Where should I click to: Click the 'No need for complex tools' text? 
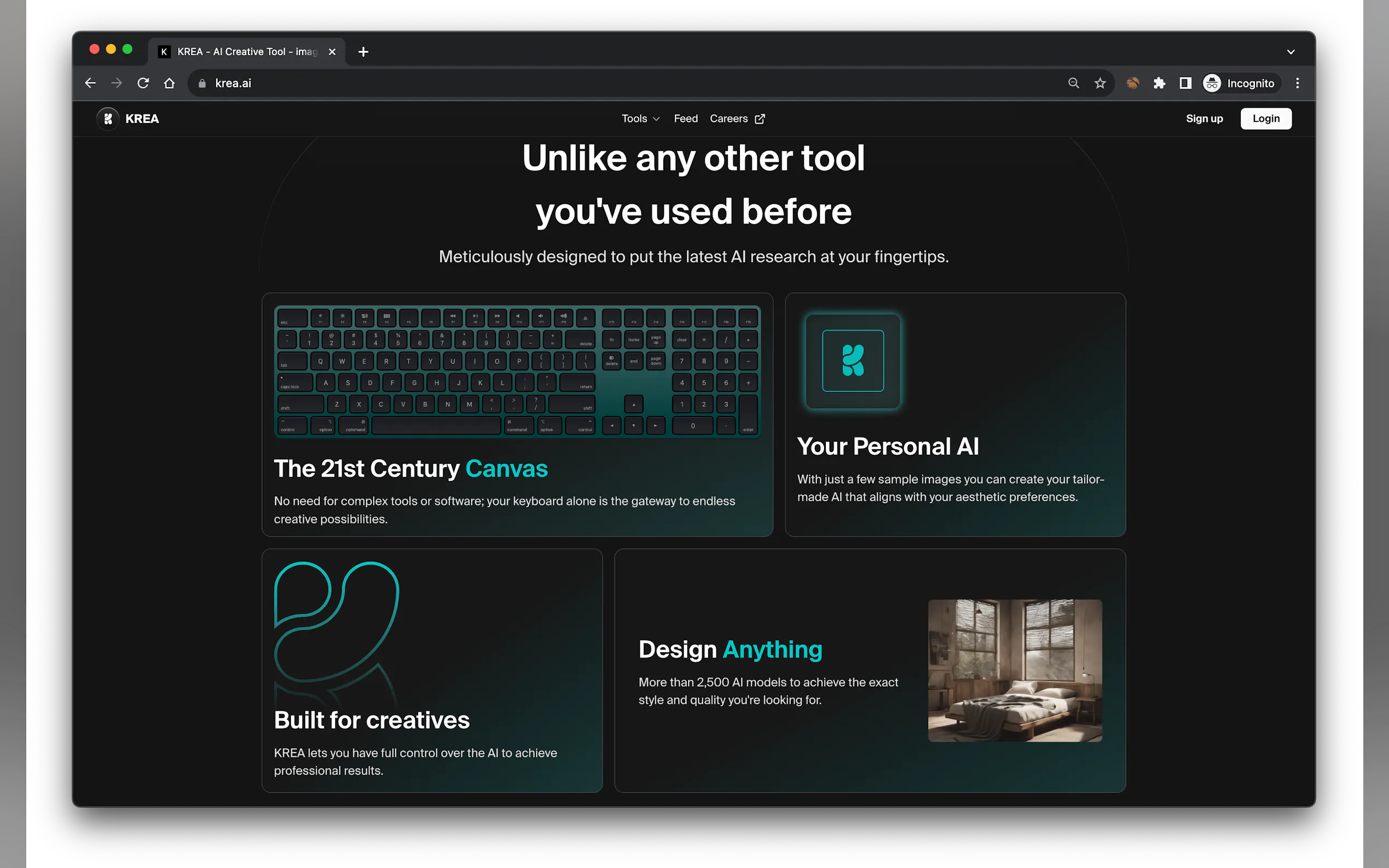tap(504, 510)
